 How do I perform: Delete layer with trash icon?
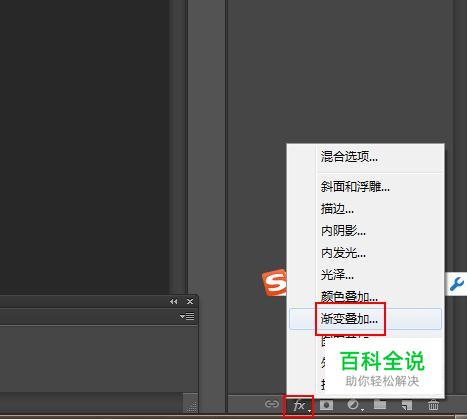pos(433,405)
